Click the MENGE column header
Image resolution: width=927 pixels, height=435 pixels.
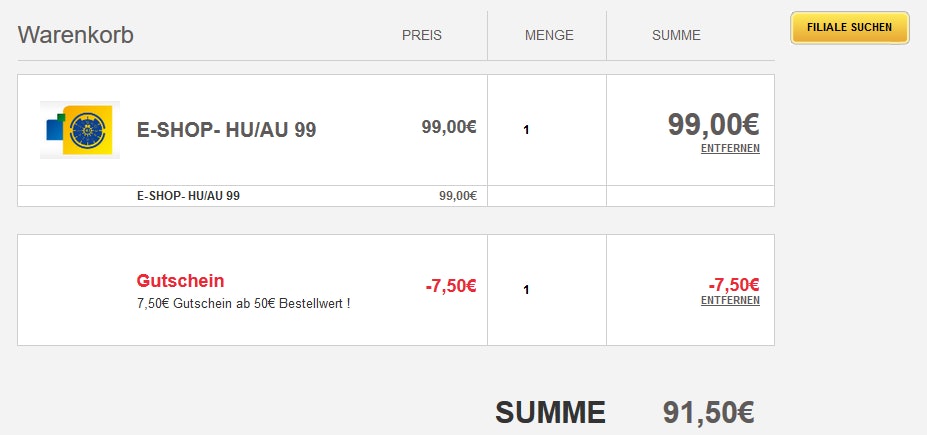[549, 35]
